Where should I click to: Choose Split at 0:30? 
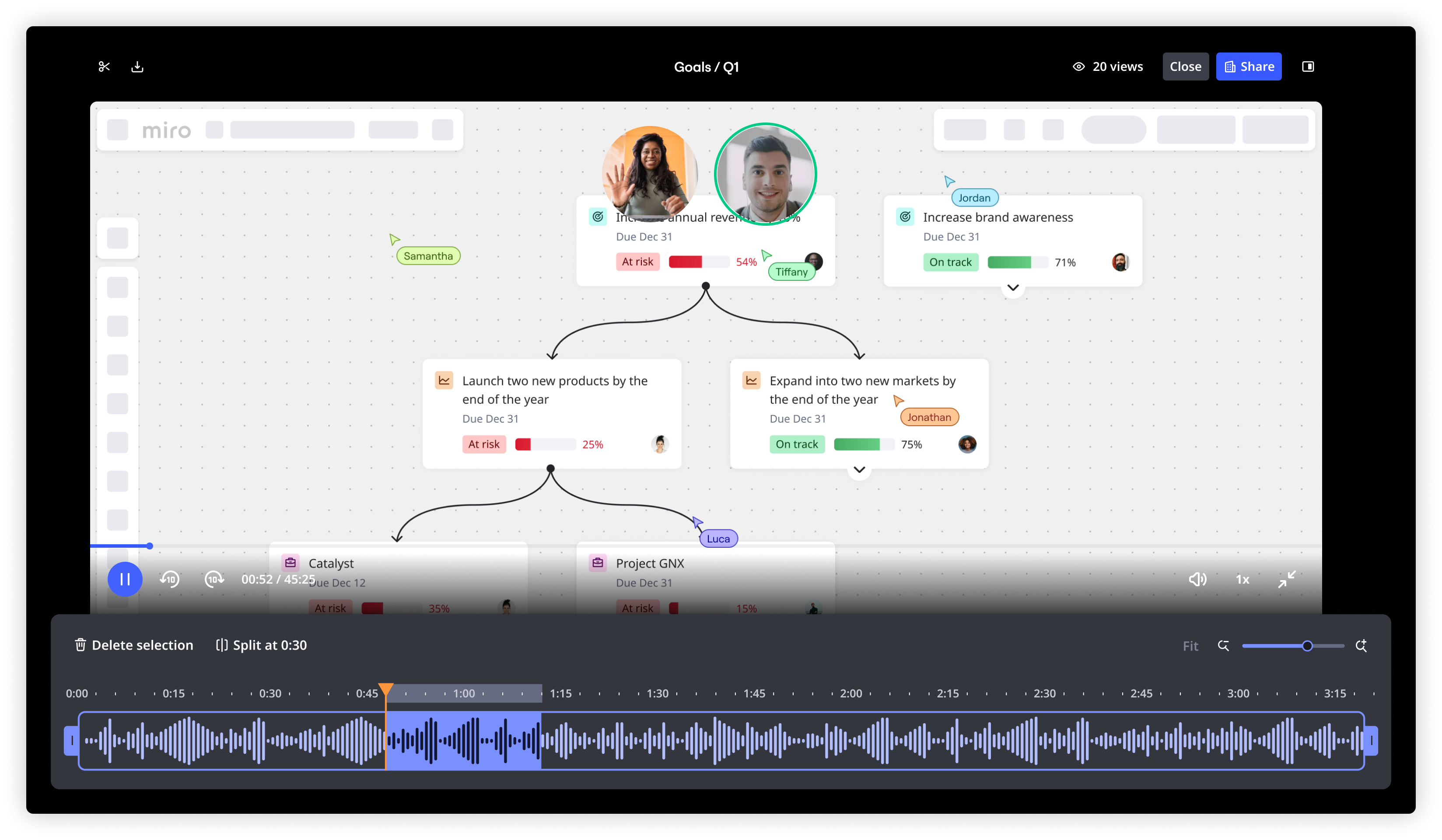[x=262, y=645]
